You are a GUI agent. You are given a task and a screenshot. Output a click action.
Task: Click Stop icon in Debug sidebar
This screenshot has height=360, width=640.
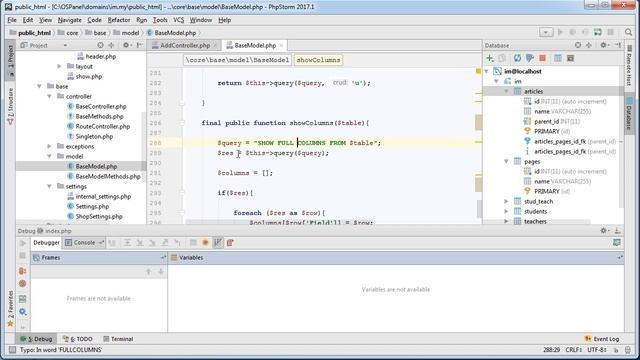pyautogui.click(x=22, y=256)
